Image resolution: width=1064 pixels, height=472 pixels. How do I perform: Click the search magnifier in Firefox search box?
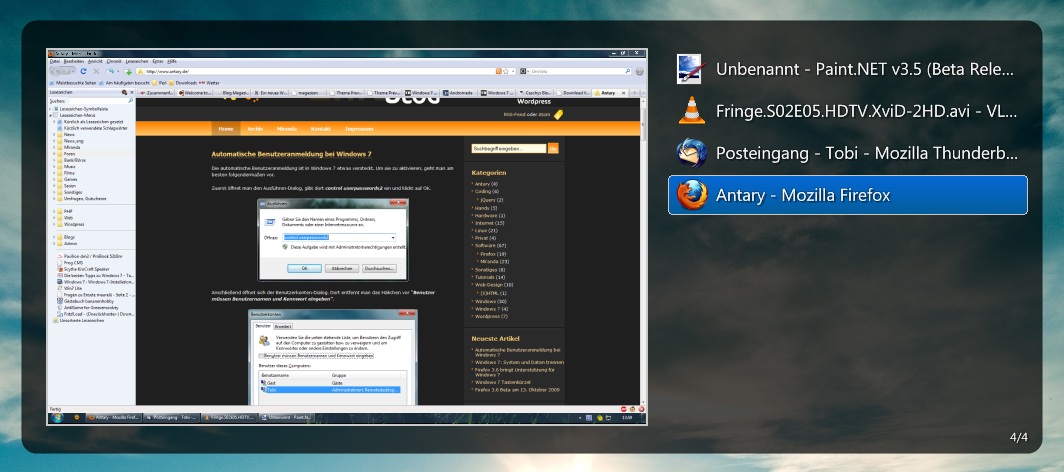627,71
